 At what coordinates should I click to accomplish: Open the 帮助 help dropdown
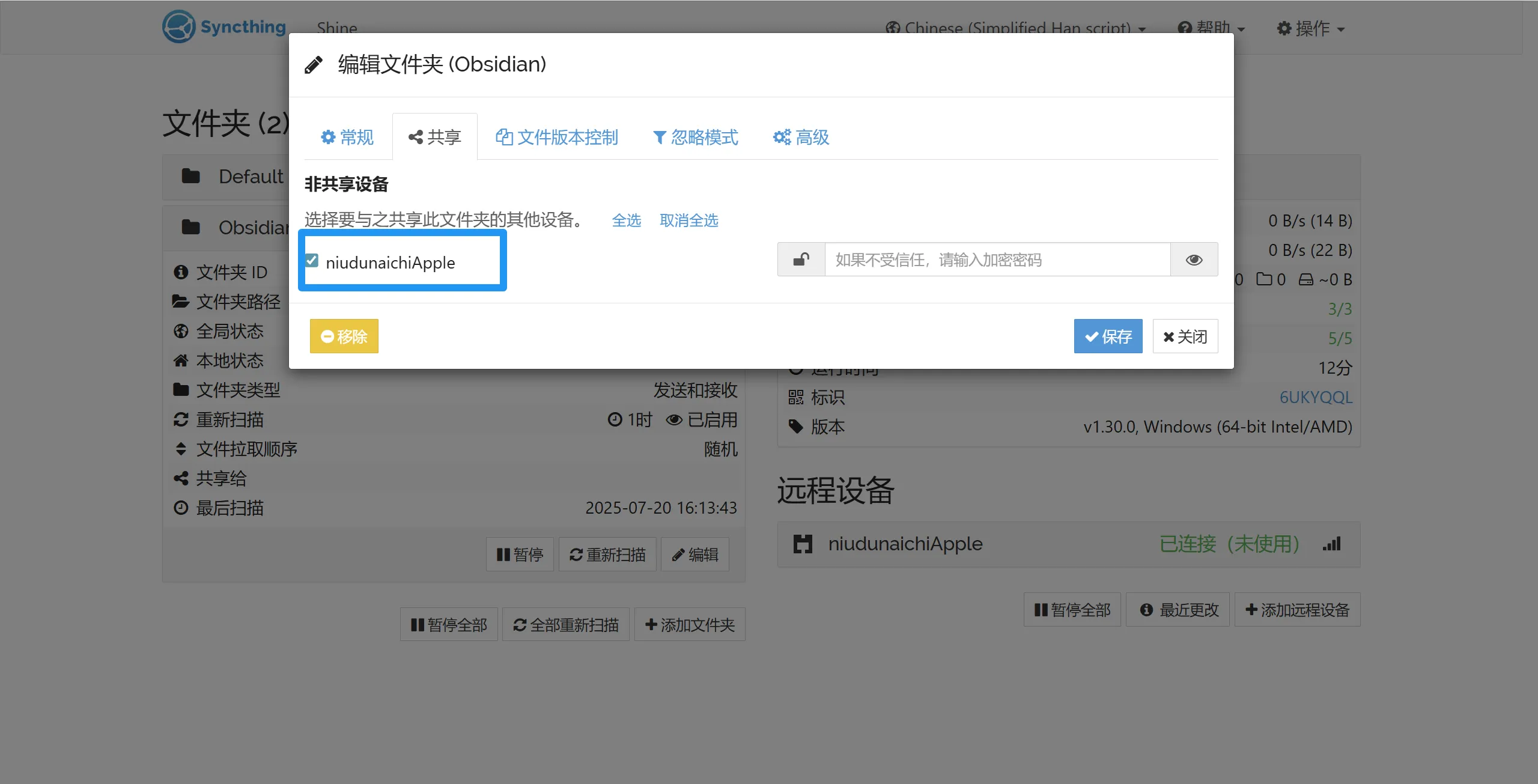coord(1211,28)
